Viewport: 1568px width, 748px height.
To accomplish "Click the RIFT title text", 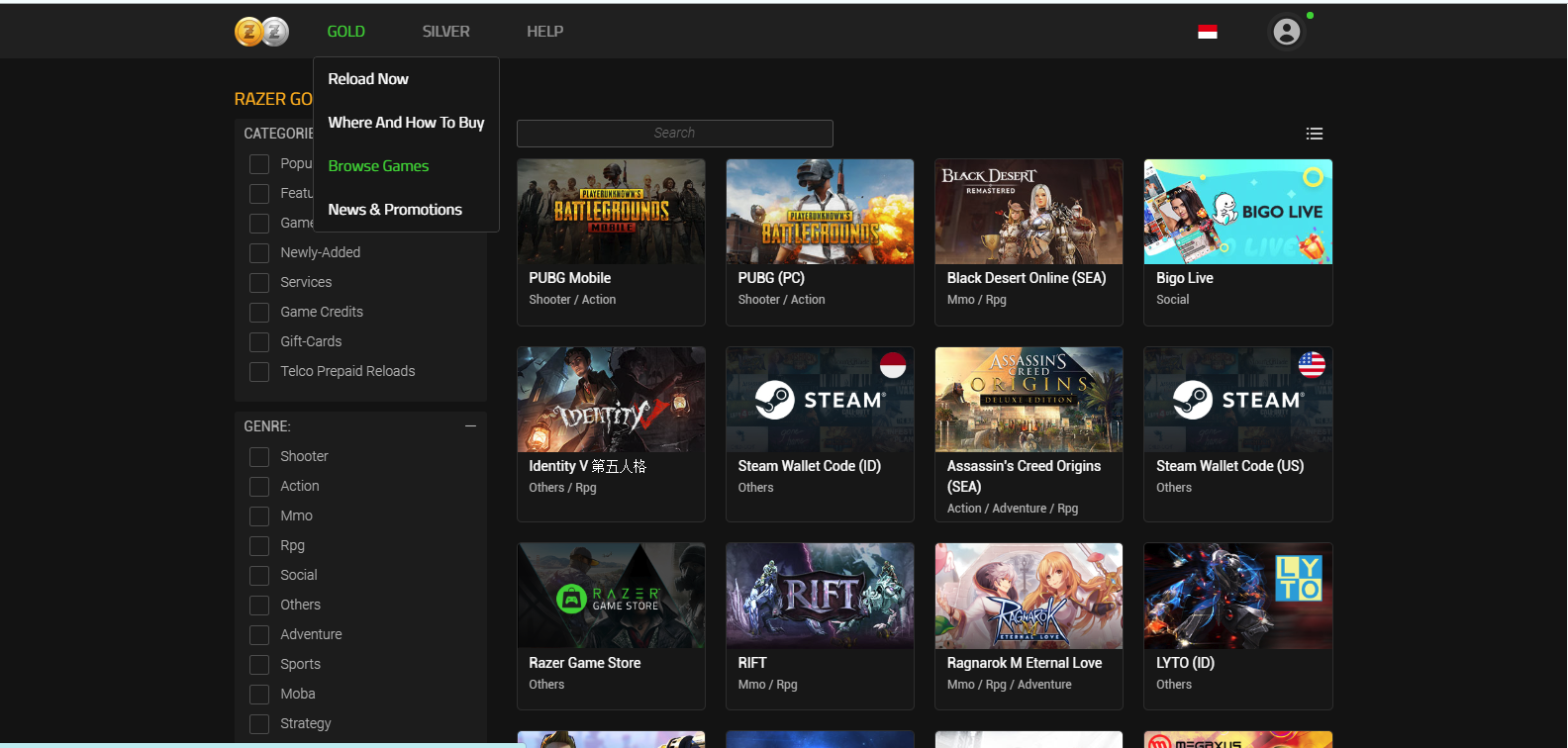I will [x=752, y=663].
